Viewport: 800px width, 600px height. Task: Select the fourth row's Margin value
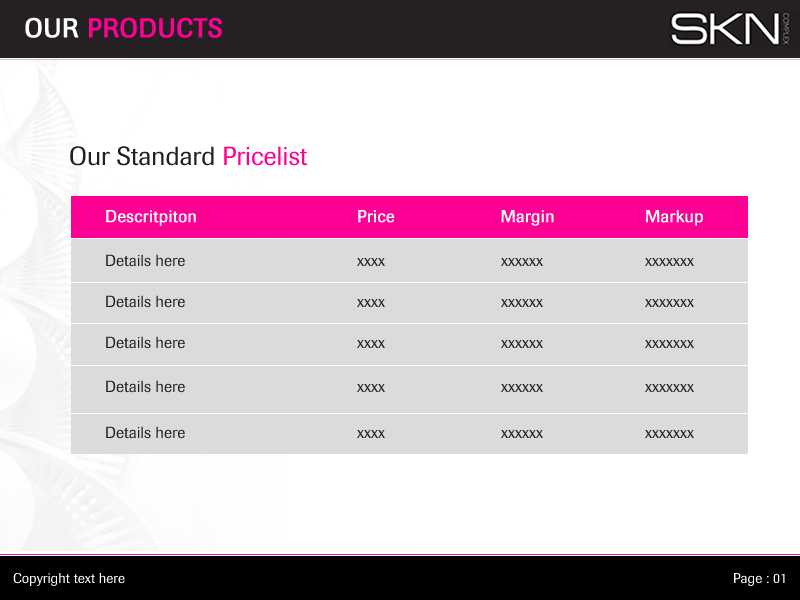tap(522, 388)
